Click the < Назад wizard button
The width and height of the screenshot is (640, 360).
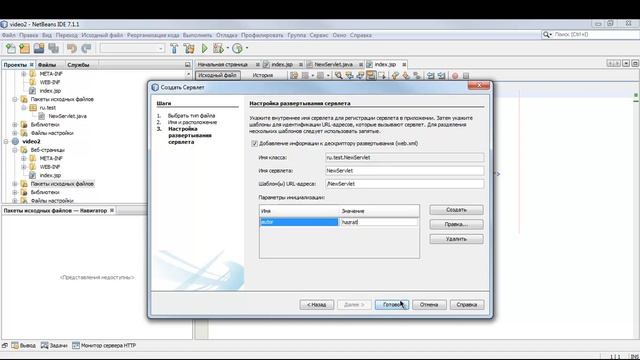316,304
